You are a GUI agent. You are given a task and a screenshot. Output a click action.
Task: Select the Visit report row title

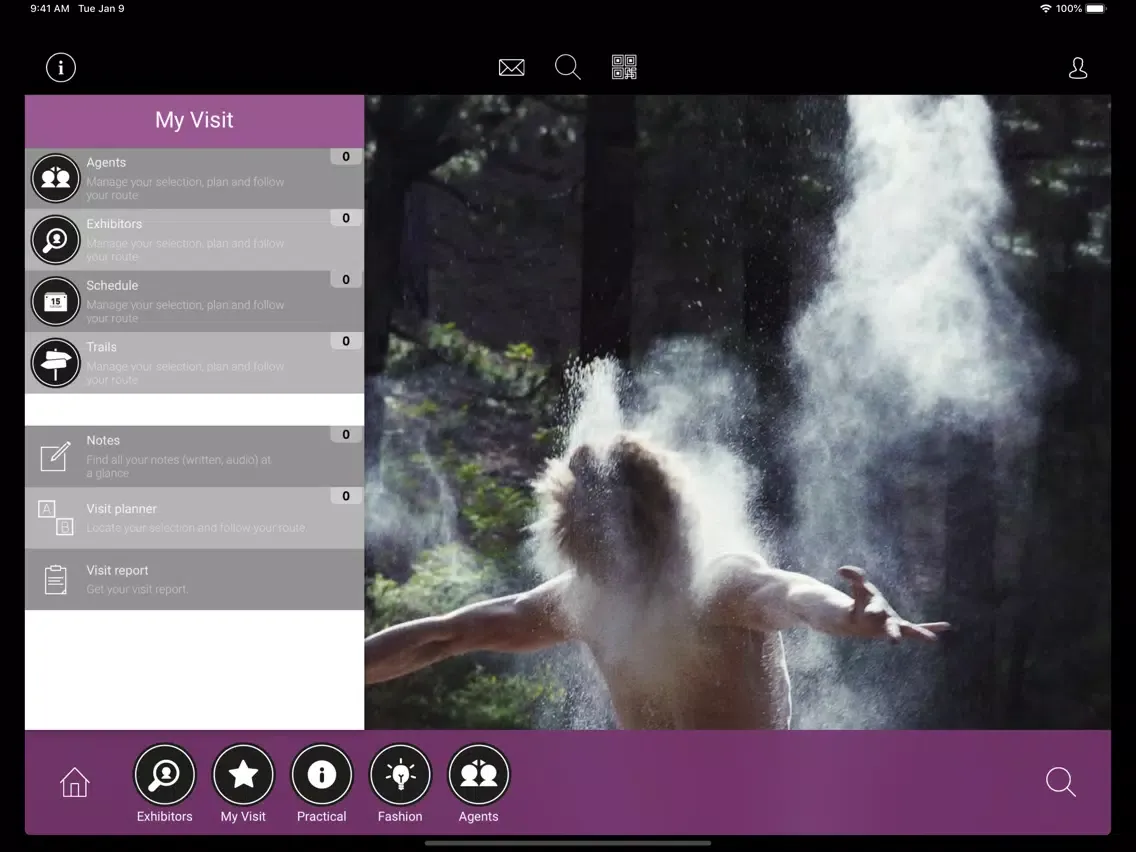117,570
